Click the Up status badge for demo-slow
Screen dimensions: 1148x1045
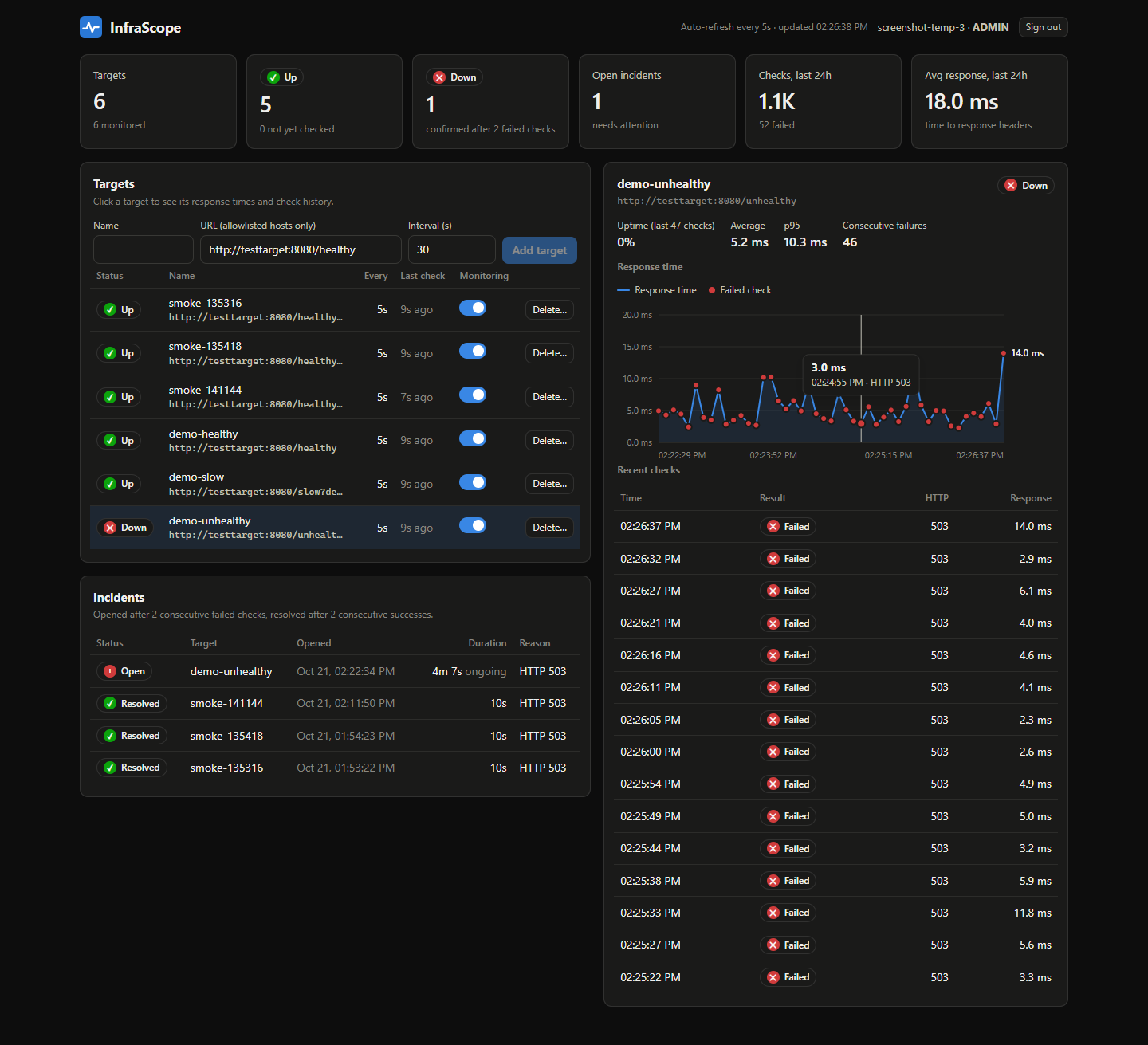pos(119,484)
